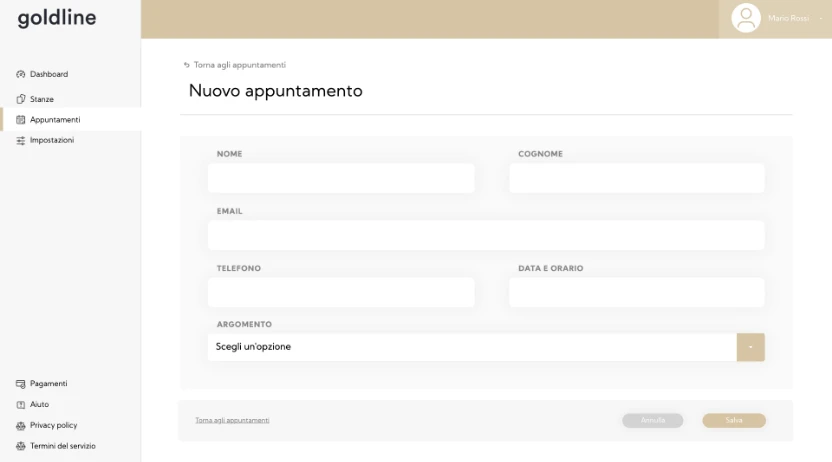Click the Salva button
This screenshot has width=832, height=462.
click(734, 420)
